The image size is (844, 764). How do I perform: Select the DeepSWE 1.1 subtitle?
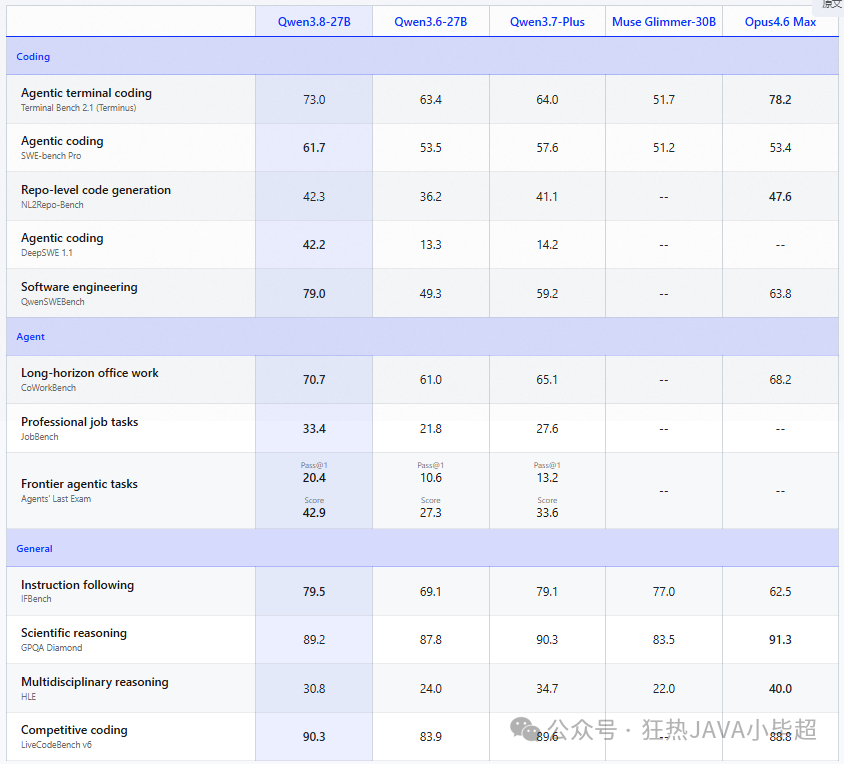click(46, 253)
